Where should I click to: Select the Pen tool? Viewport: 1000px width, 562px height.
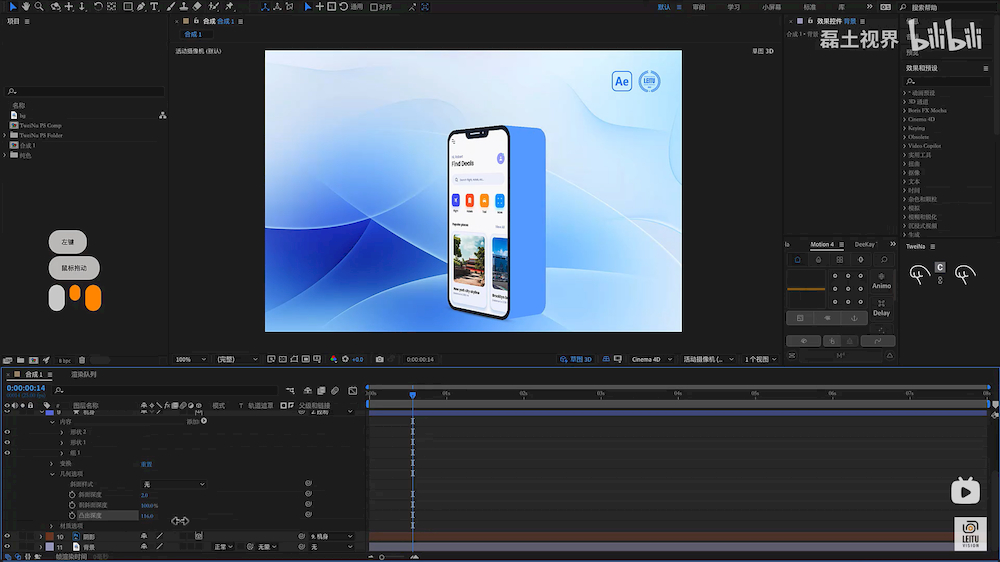click(x=141, y=6)
